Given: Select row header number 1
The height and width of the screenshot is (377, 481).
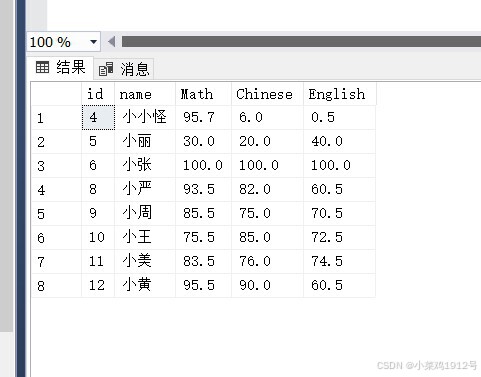Looking at the screenshot, I should point(56,118).
